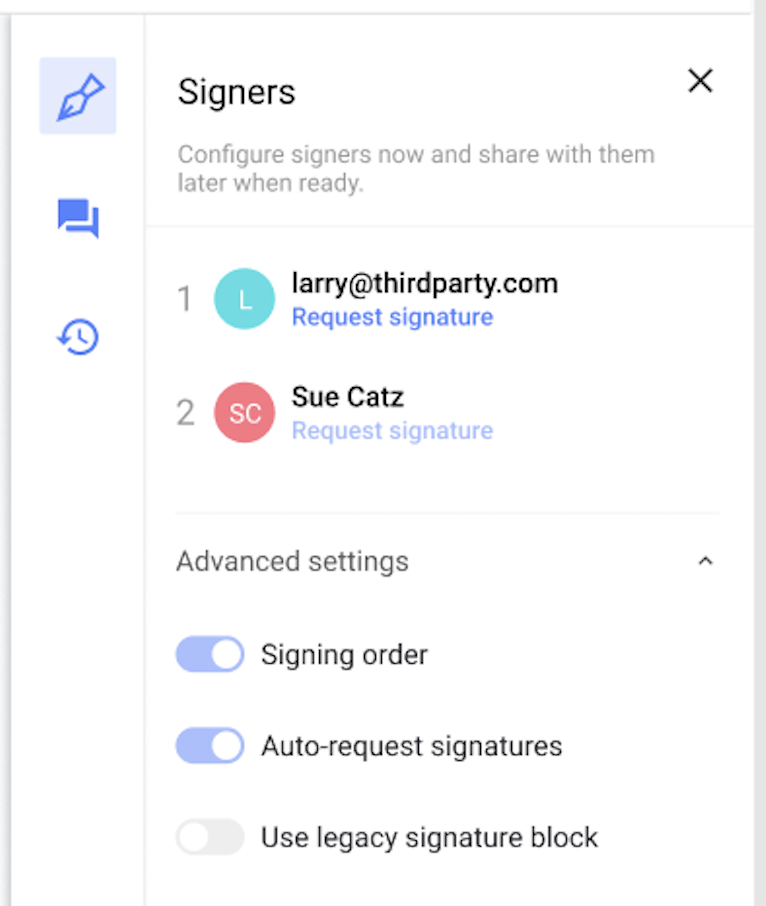766x906 pixels.
Task: Select the teal L signer avatar
Action: coord(244,299)
